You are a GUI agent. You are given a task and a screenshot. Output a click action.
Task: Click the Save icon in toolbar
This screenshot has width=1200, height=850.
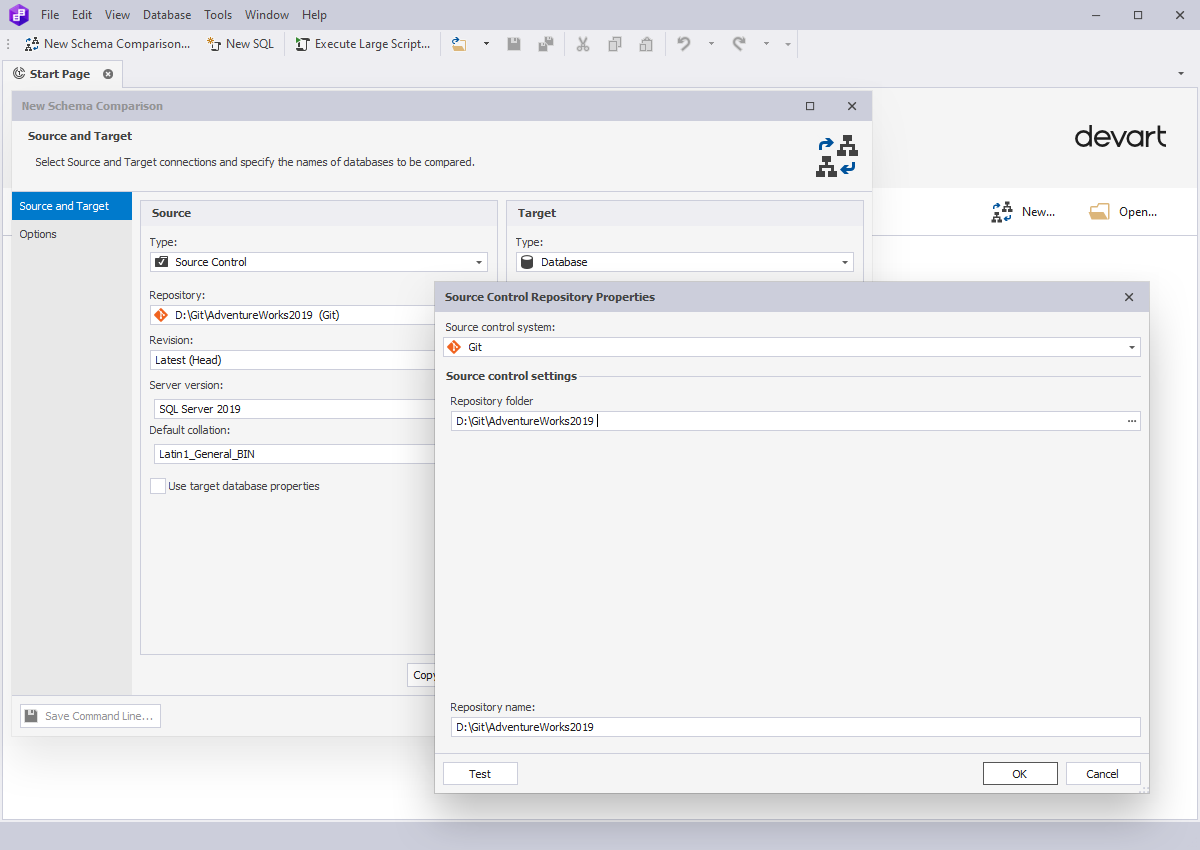pos(513,44)
